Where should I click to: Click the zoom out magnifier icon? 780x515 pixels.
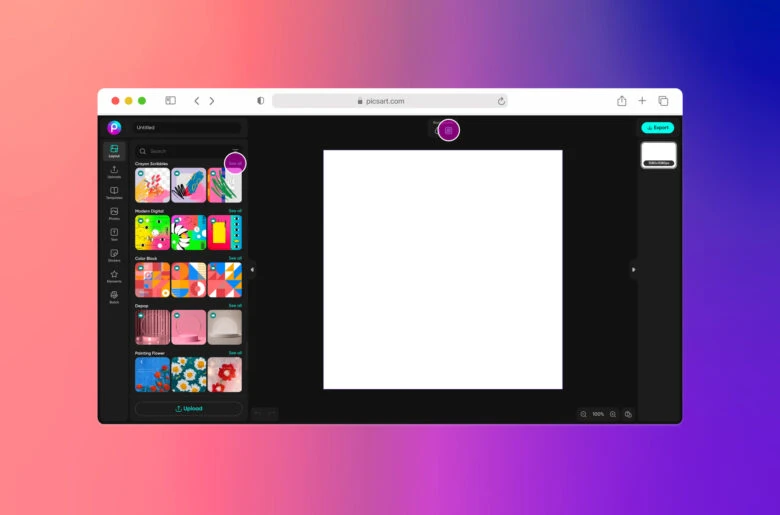point(583,414)
